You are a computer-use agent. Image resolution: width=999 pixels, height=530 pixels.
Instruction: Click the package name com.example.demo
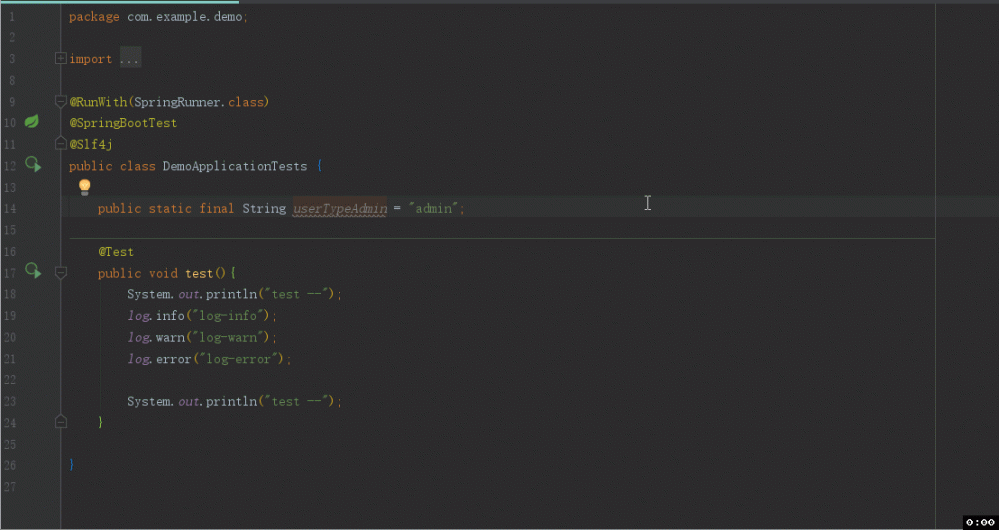point(186,17)
